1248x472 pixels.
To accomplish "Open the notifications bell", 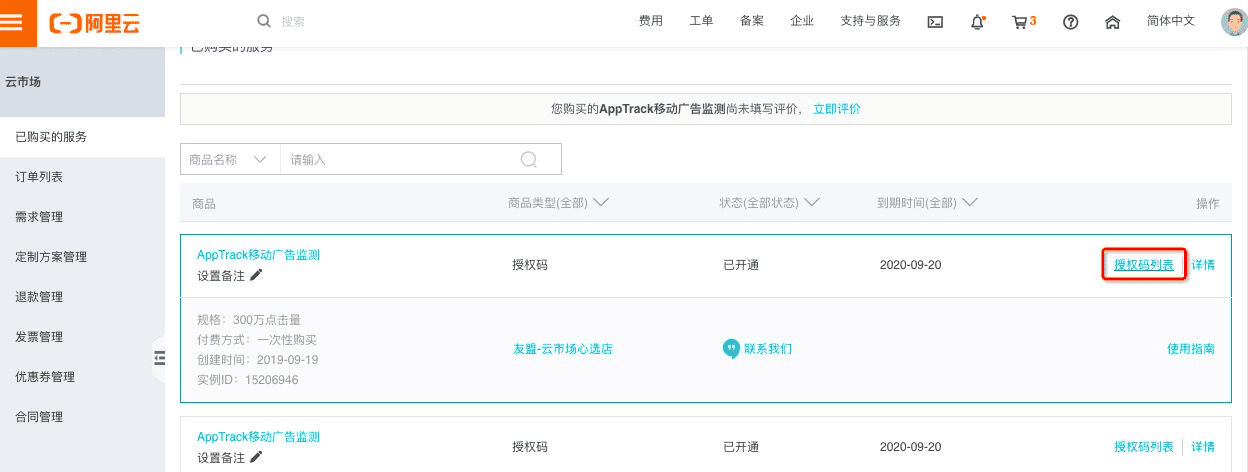I will pyautogui.click(x=978, y=22).
